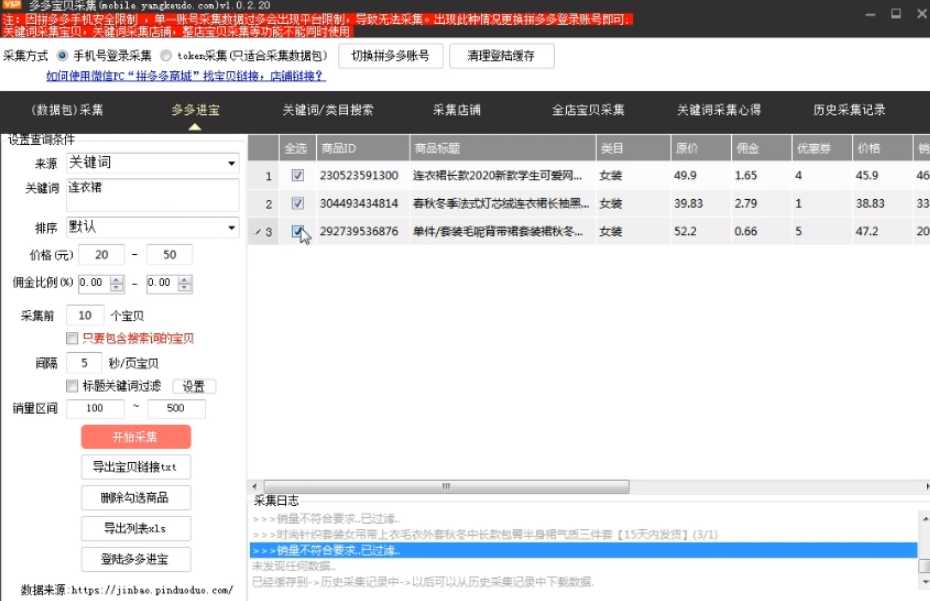Click the 类目 column header
Screen dimensions: 930x601
point(633,148)
